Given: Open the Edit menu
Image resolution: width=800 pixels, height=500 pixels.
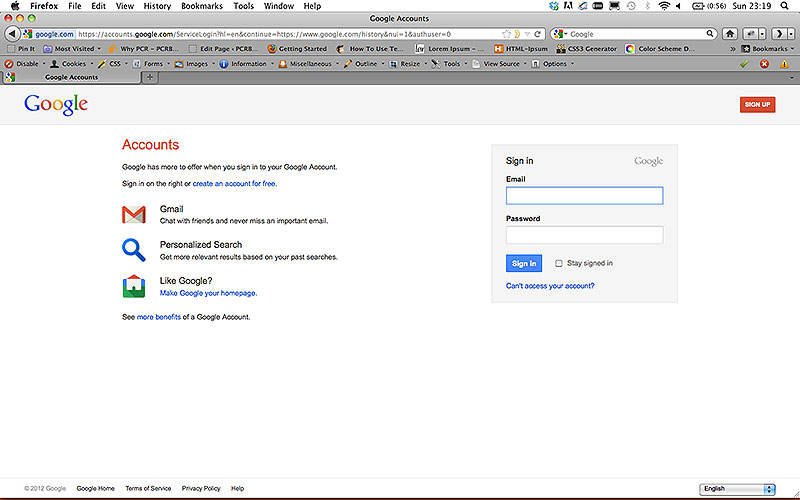Looking at the screenshot, I should click(98, 6).
